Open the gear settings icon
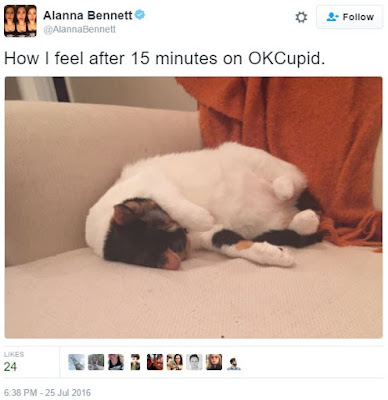This screenshot has height=400, width=388. [x=301, y=17]
